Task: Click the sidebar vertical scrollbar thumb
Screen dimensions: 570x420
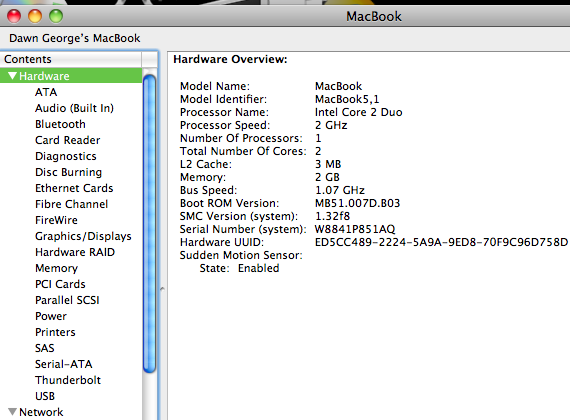Action: click(149, 224)
